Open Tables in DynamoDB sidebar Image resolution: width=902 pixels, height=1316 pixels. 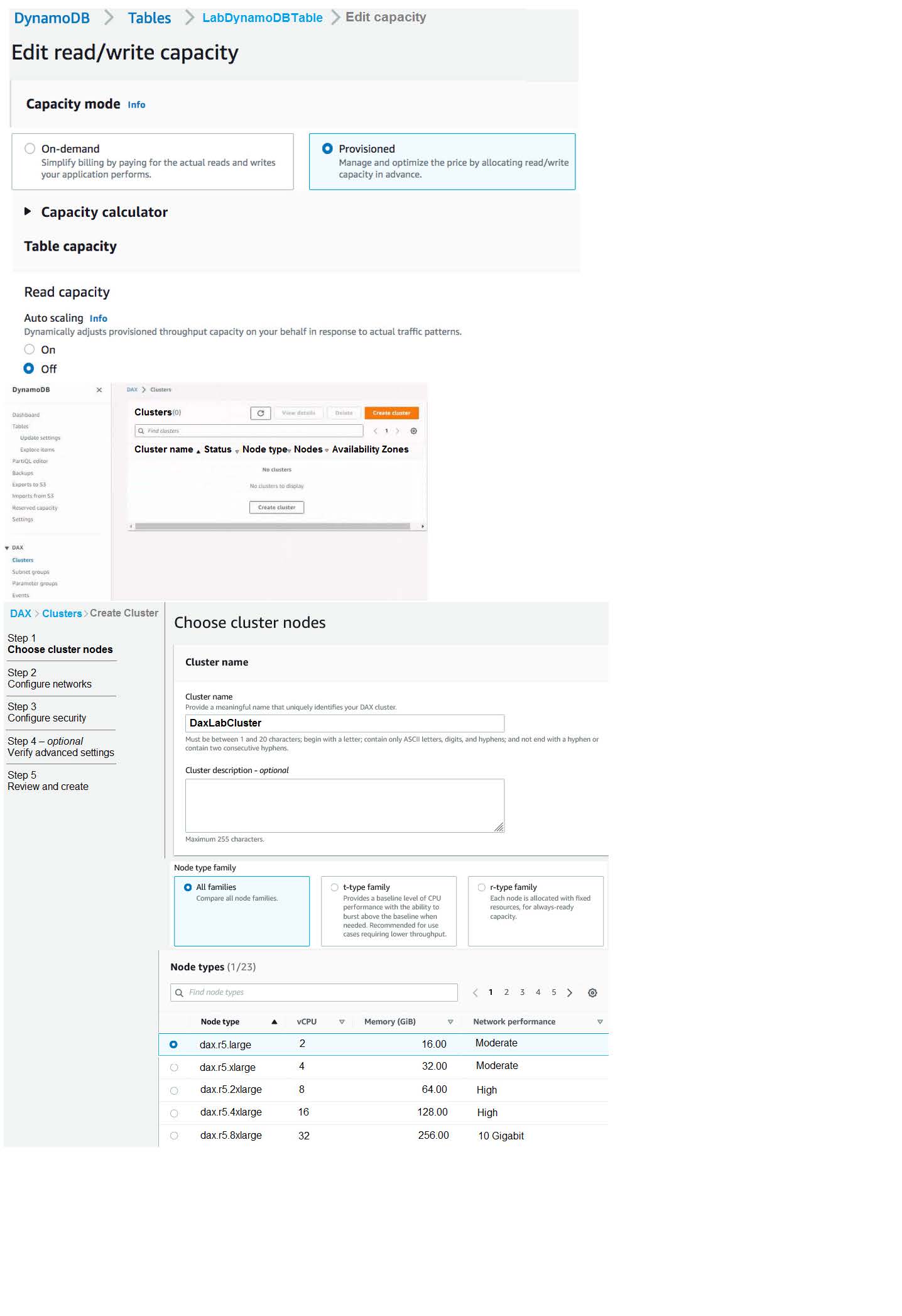(20, 427)
